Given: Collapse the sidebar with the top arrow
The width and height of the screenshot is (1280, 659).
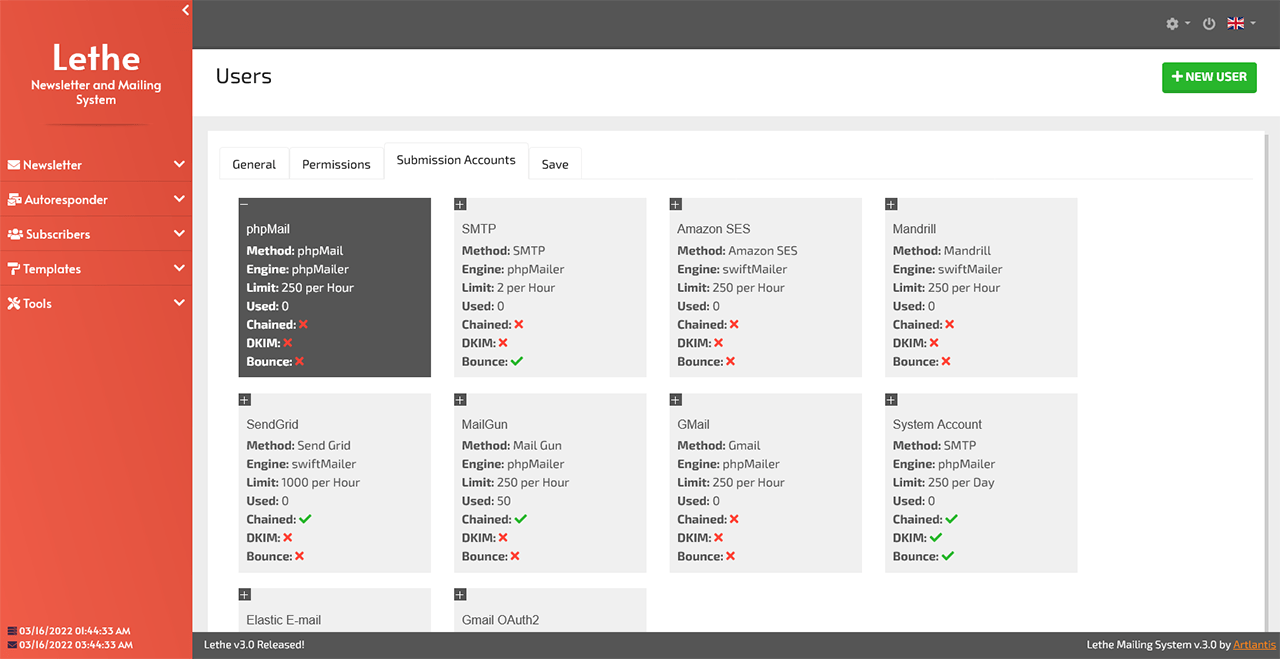Looking at the screenshot, I should (x=185, y=10).
